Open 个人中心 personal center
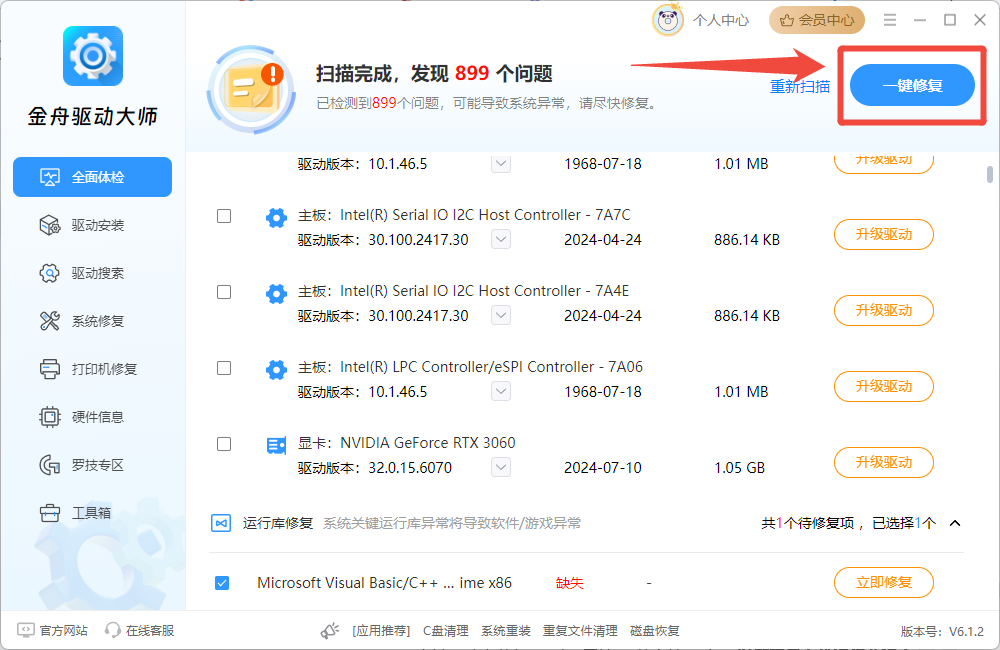 (x=721, y=20)
